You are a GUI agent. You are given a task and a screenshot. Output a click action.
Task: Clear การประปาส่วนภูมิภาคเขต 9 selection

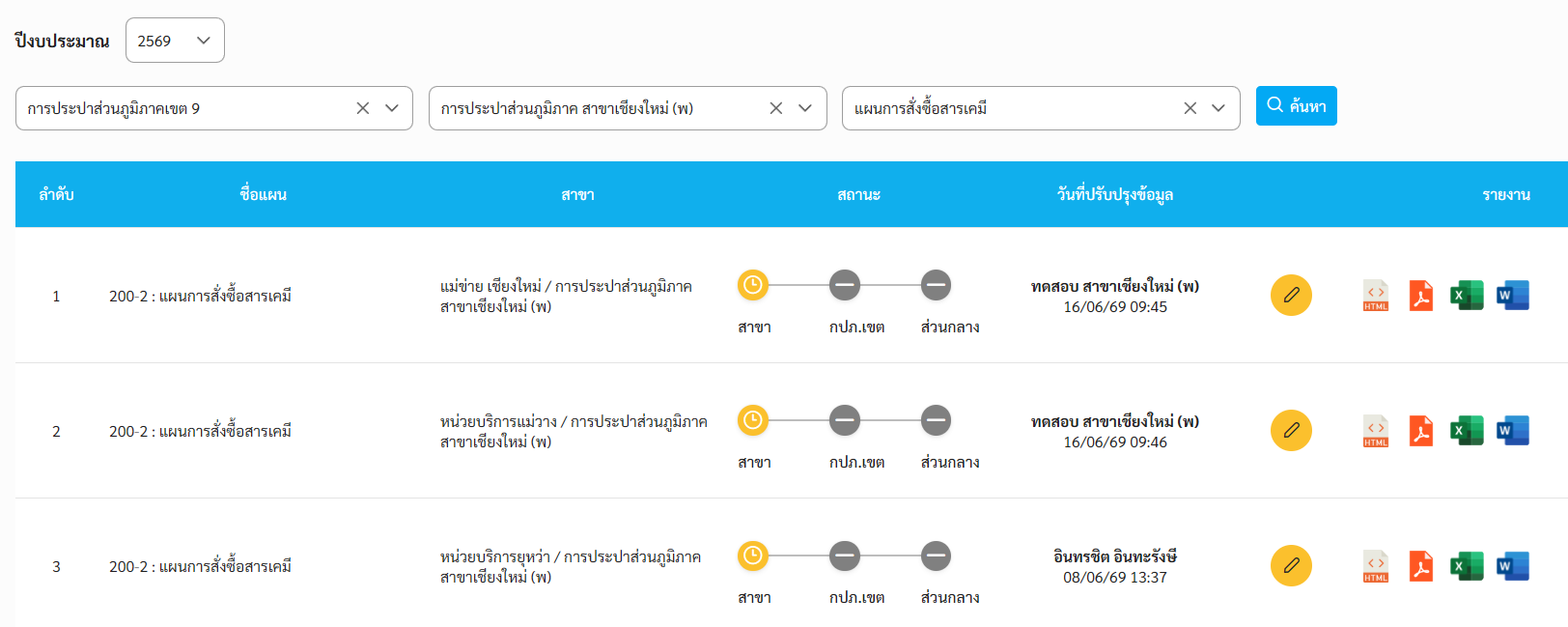363,108
